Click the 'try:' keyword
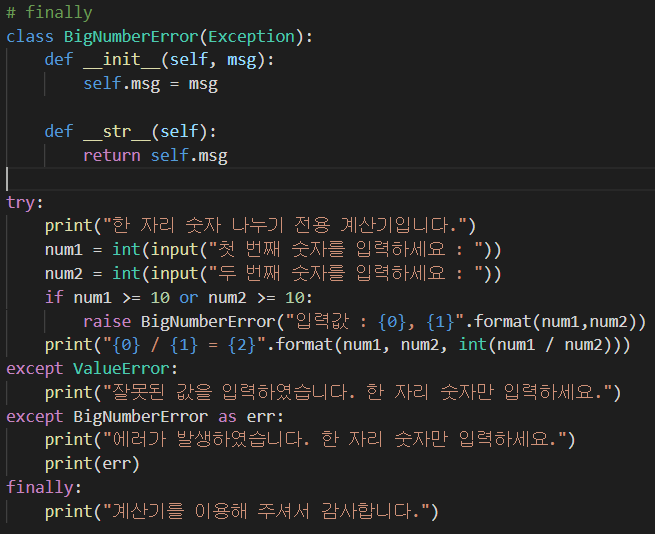 [x=24, y=203]
